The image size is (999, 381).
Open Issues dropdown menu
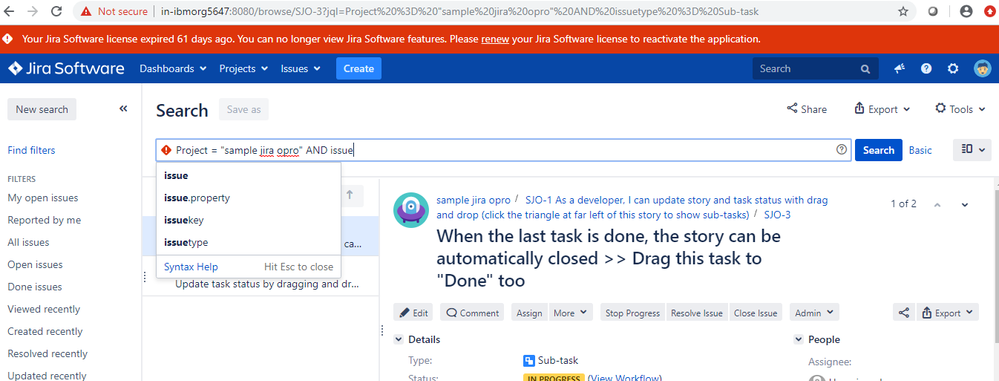tap(301, 68)
